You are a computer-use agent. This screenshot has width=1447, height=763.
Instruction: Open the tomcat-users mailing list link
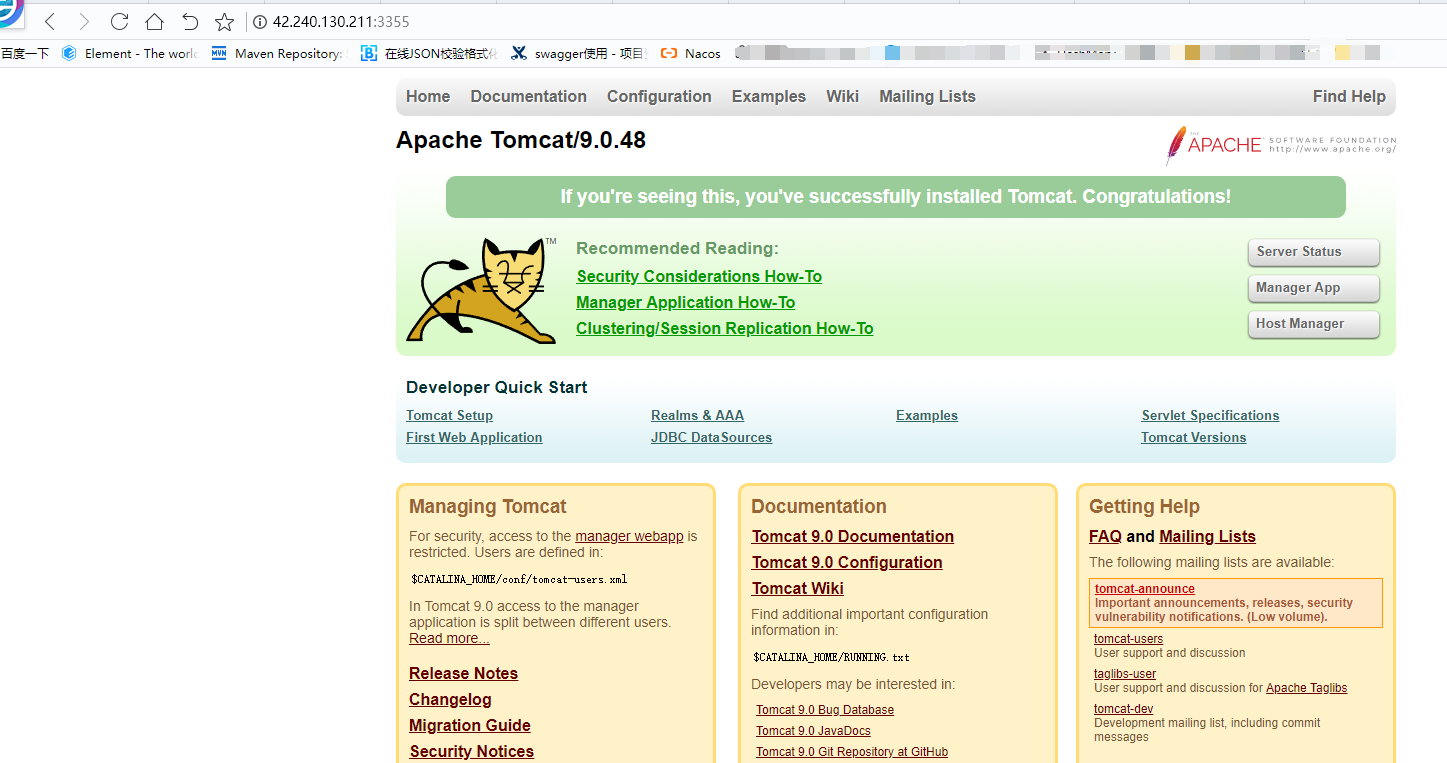pos(1128,639)
